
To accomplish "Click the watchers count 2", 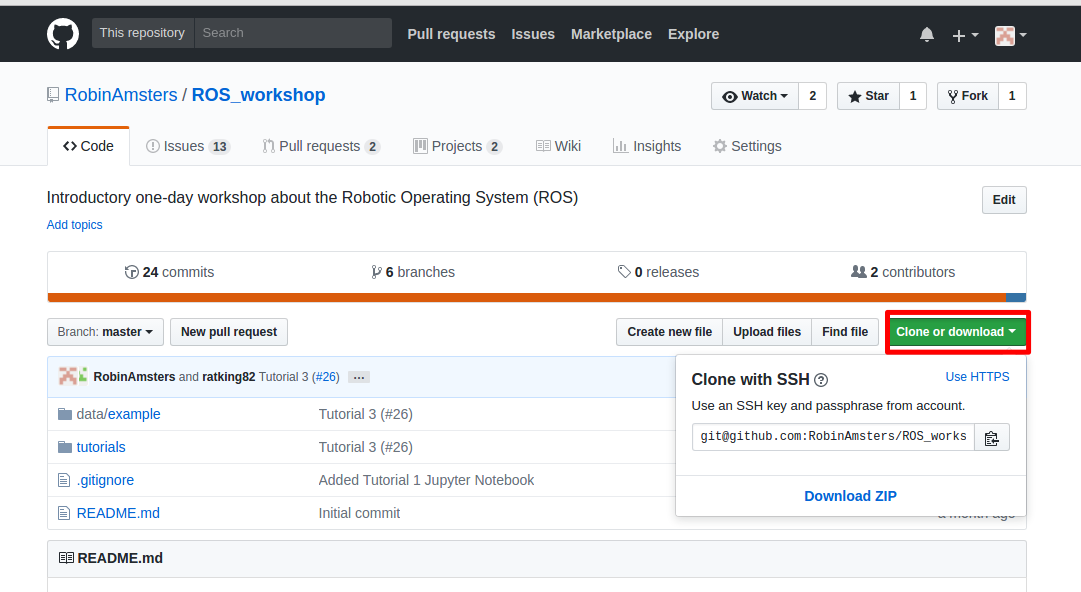I will (x=812, y=96).
